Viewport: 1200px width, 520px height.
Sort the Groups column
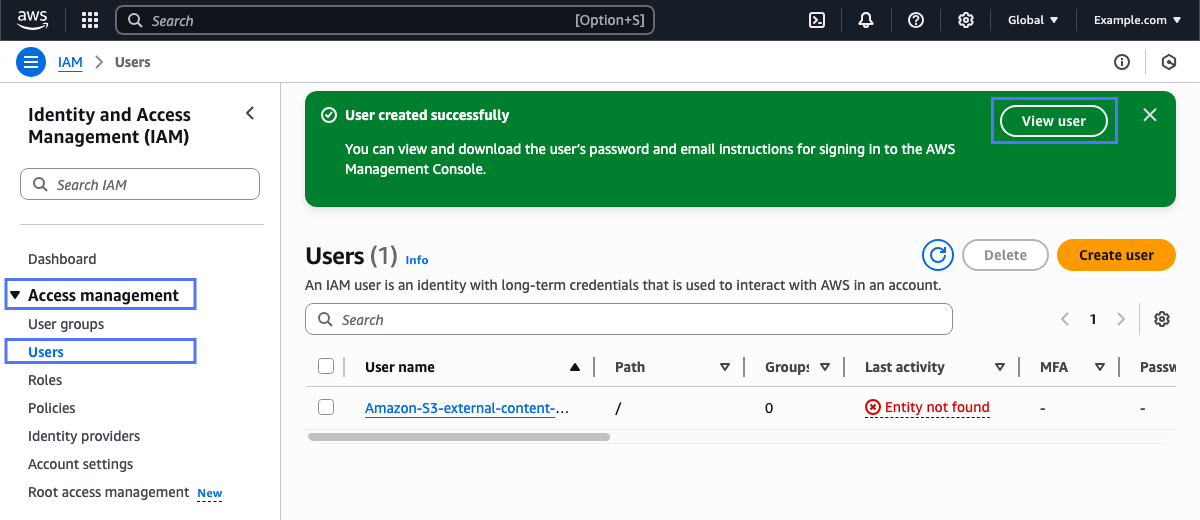tap(825, 367)
